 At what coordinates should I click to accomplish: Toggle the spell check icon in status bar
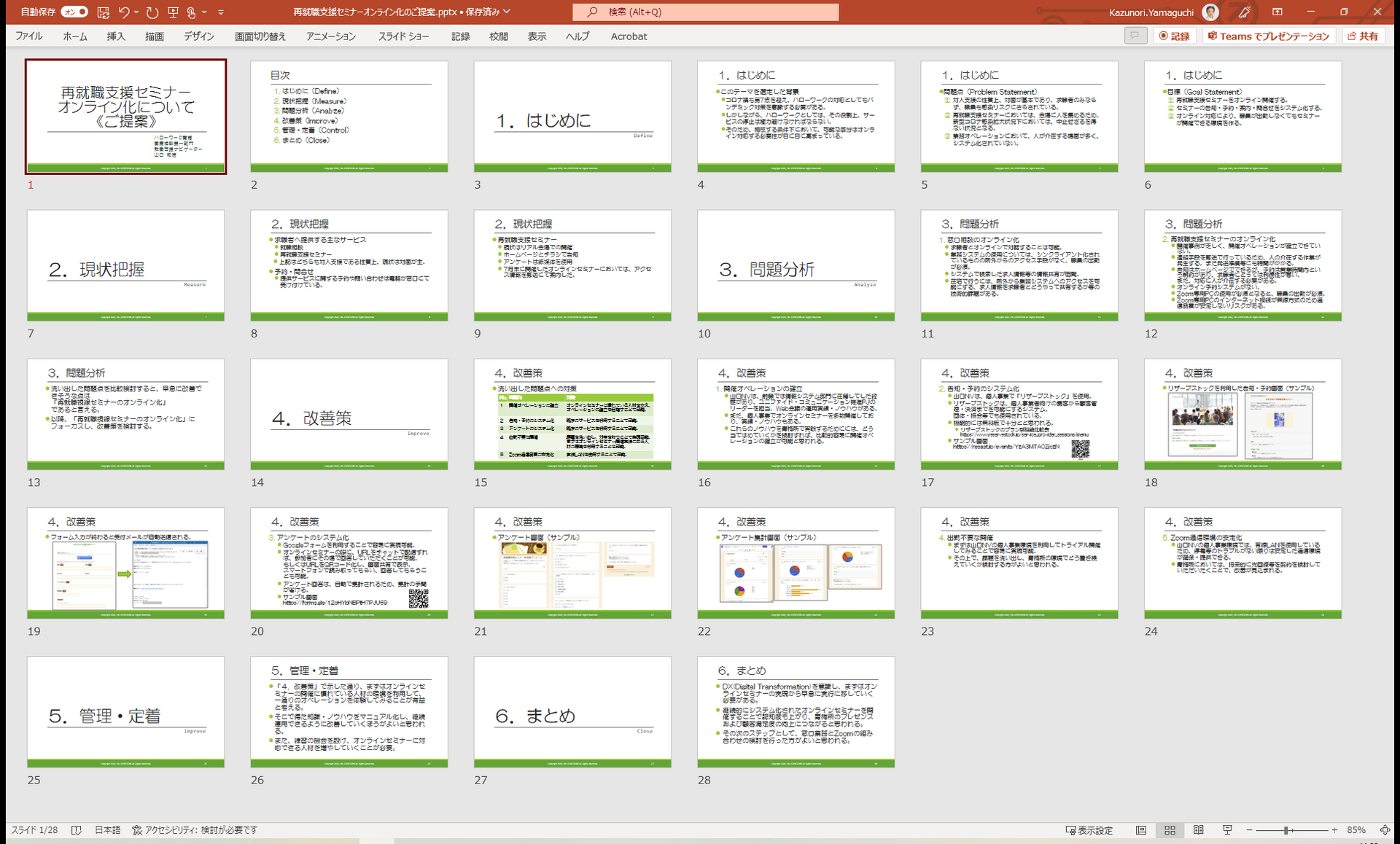(x=77, y=830)
